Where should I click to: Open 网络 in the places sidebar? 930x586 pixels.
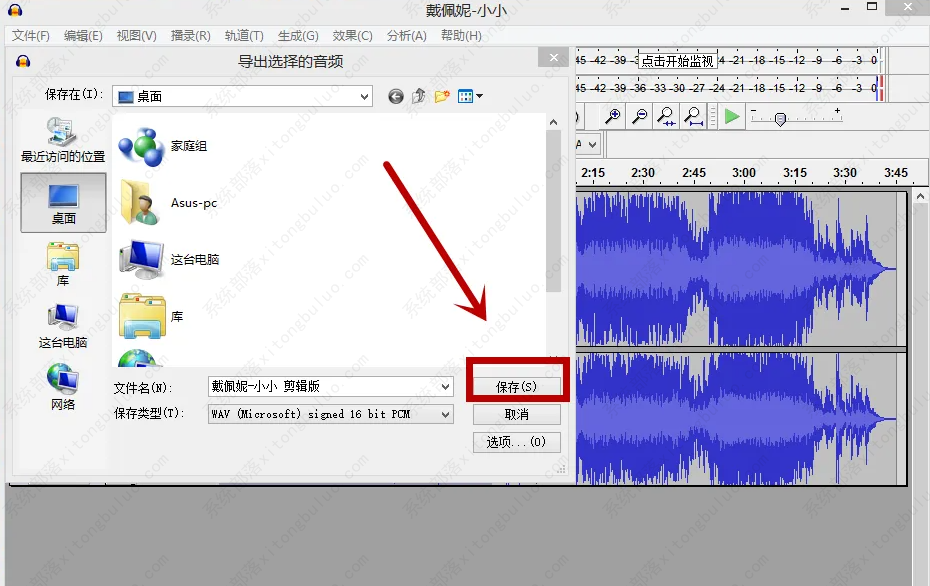pos(63,387)
